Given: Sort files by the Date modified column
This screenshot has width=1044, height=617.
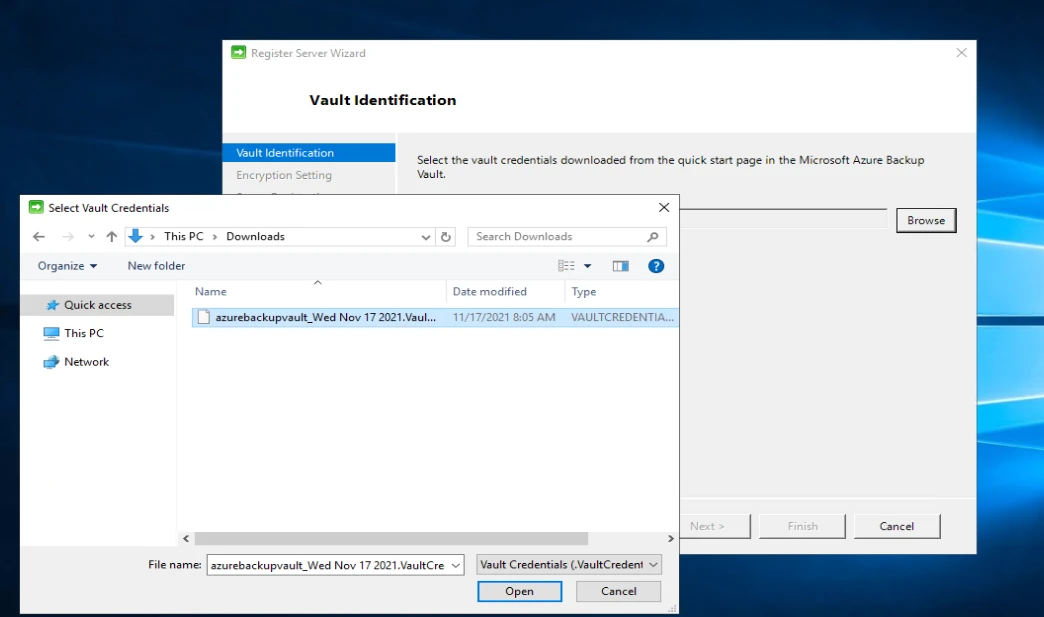Looking at the screenshot, I should (490, 291).
